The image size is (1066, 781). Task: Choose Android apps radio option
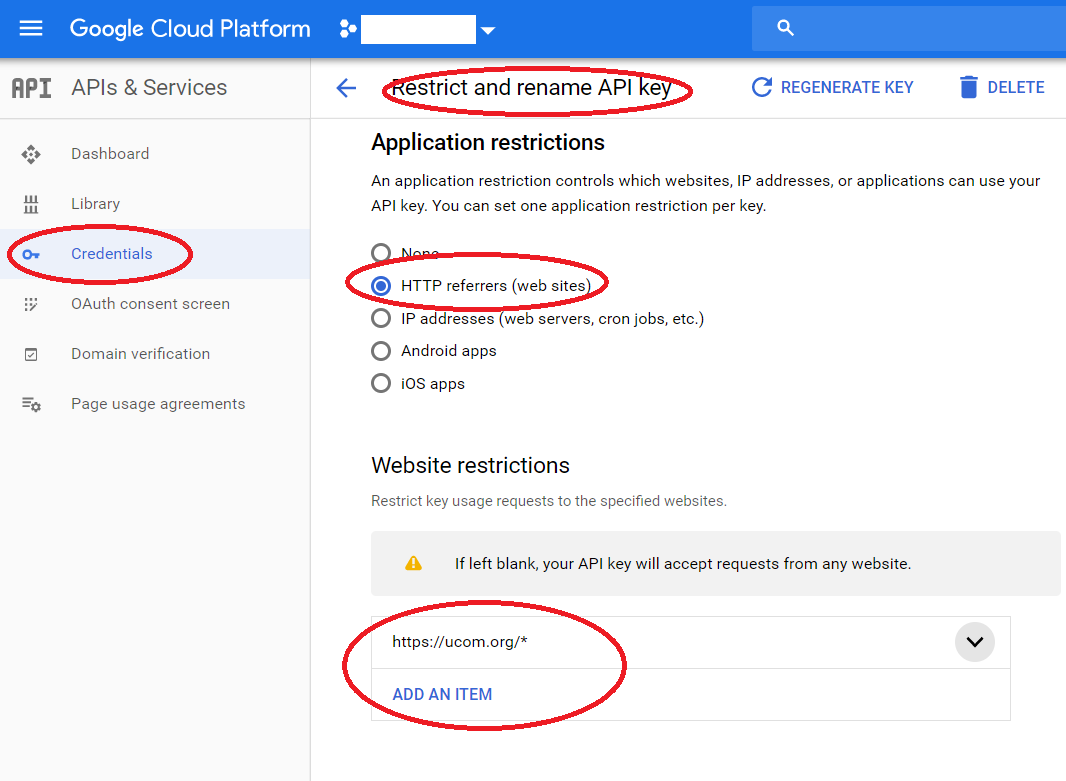coord(381,351)
